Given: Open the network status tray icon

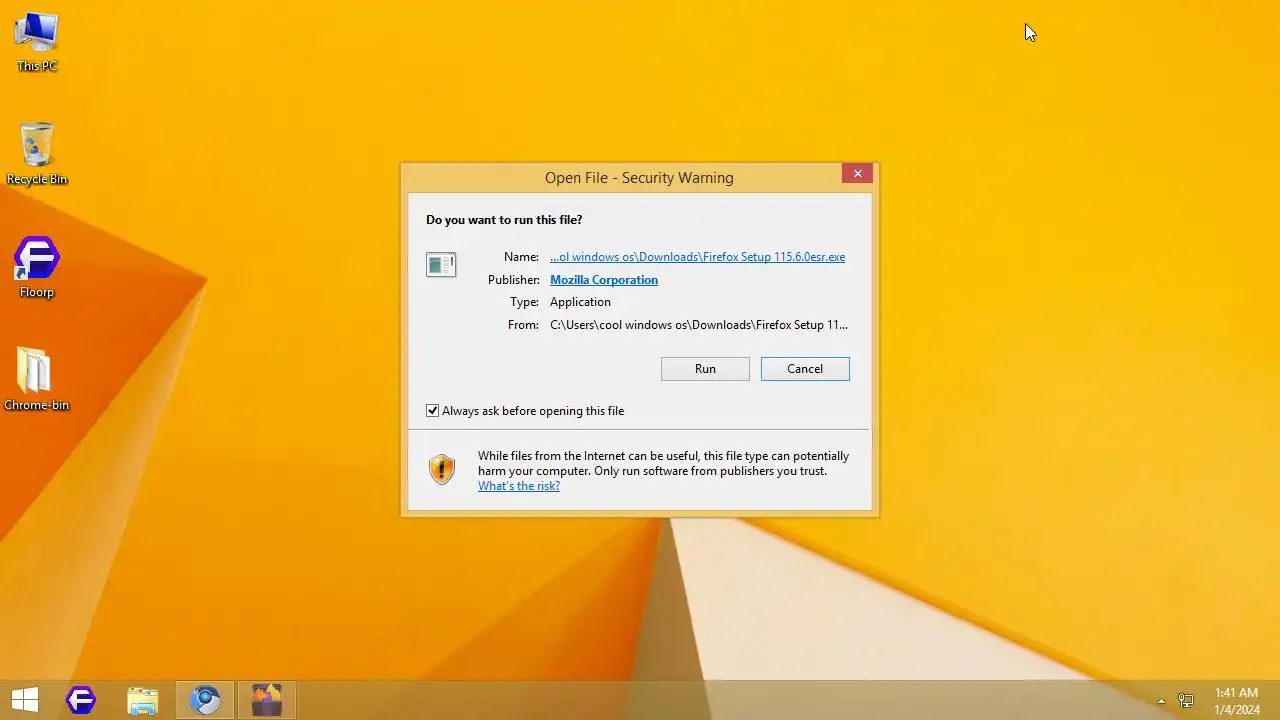Looking at the screenshot, I should pyautogui.click(x=1186, y=701).
